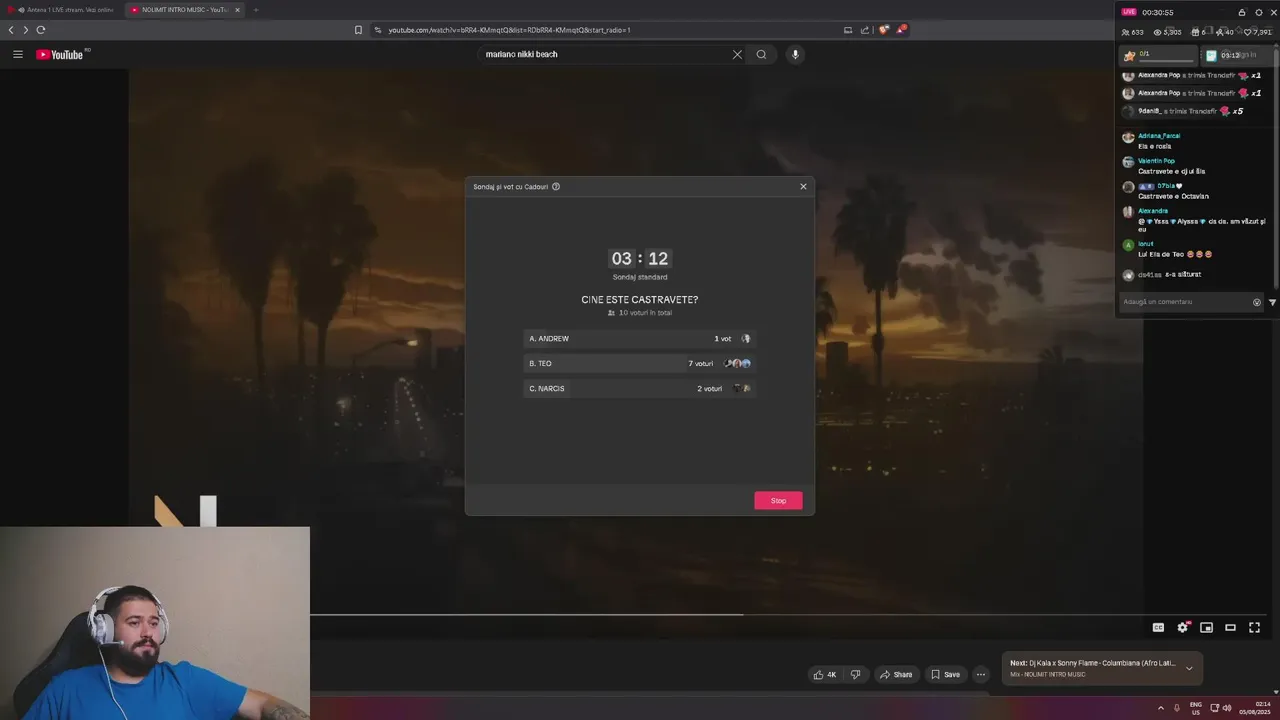
Task: Open more actions three-dot menu
Action: tap(981, 674)
